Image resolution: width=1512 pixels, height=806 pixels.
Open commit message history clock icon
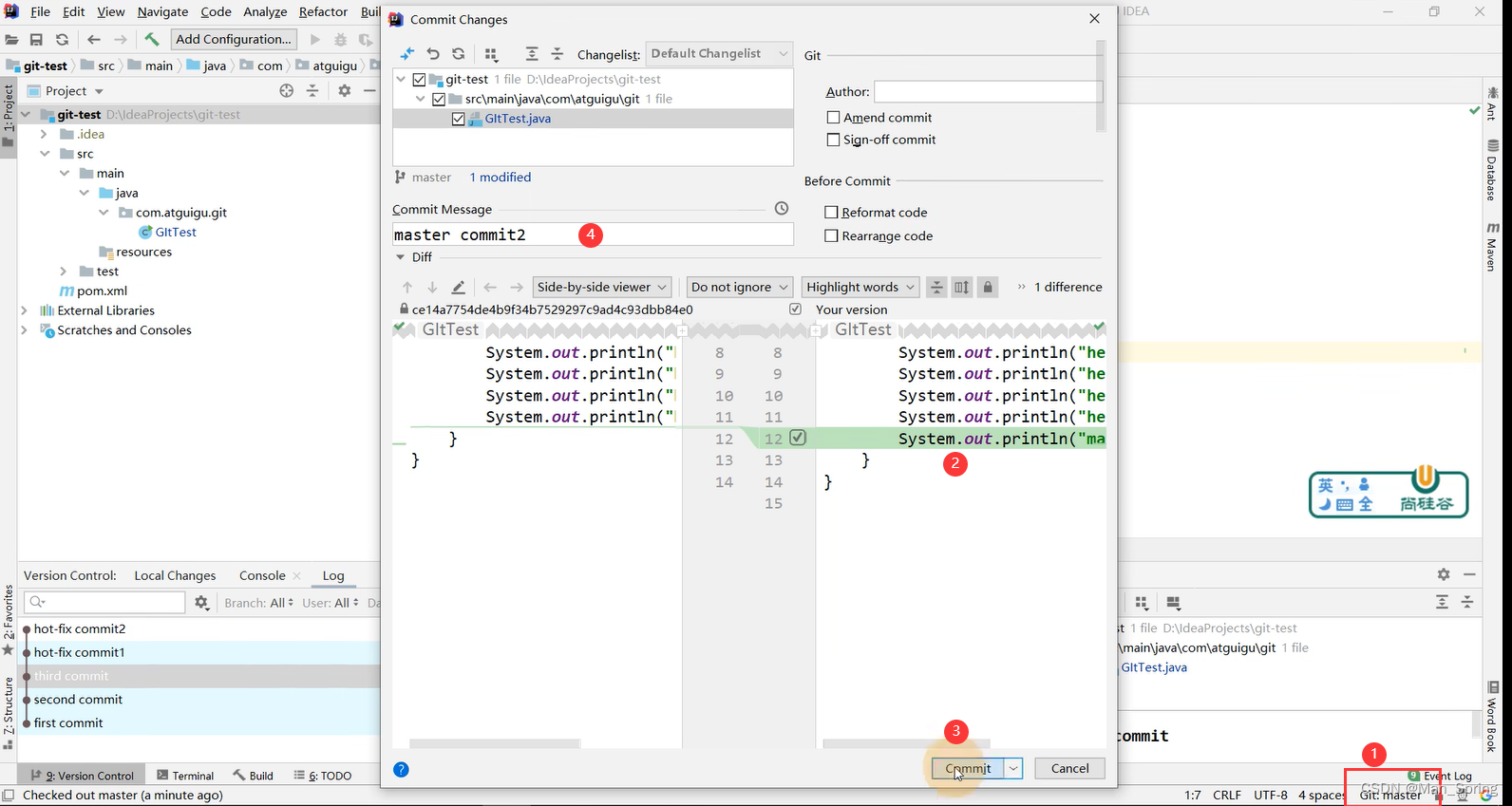[782, 208]
